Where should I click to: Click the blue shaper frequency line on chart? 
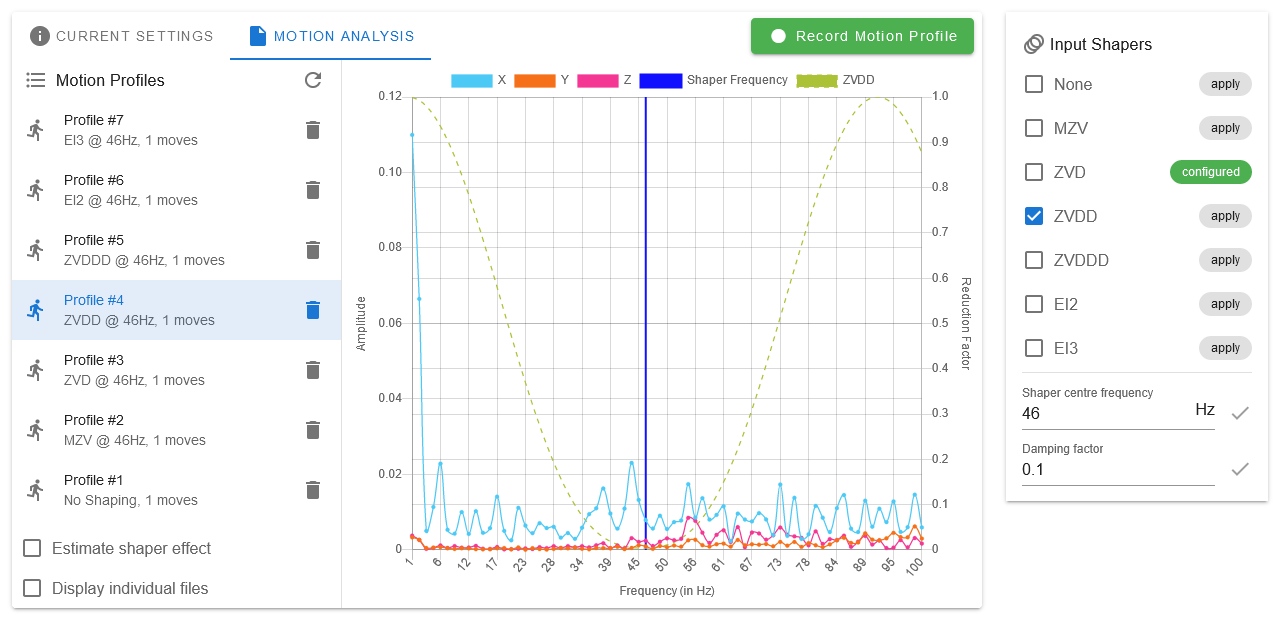pos(645,322)
